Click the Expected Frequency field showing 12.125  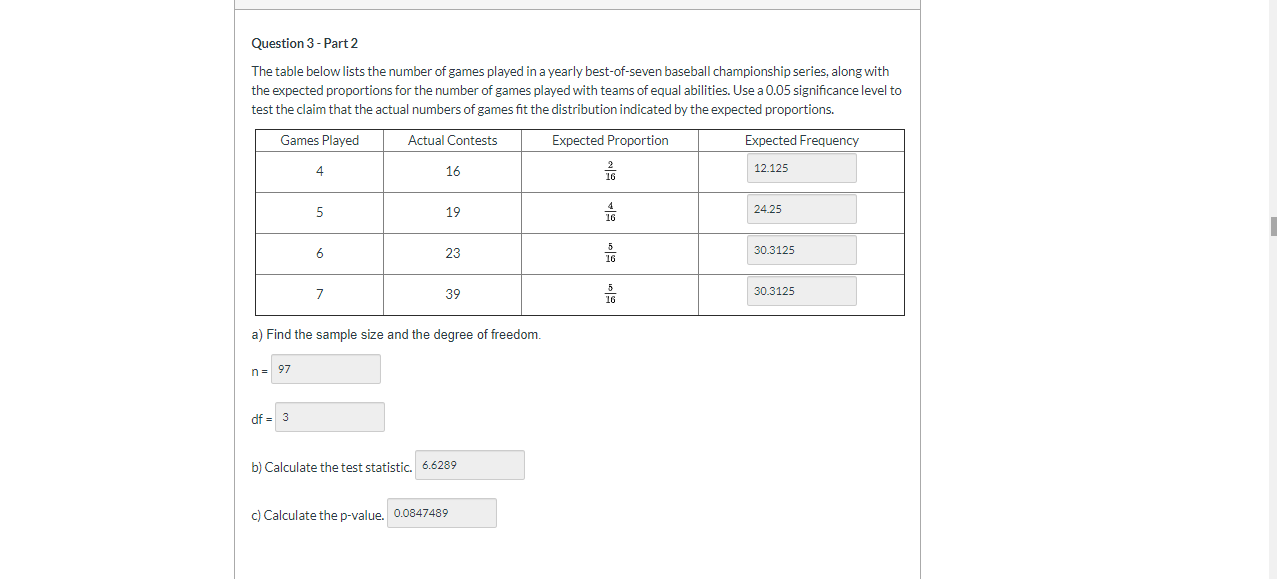800,168
